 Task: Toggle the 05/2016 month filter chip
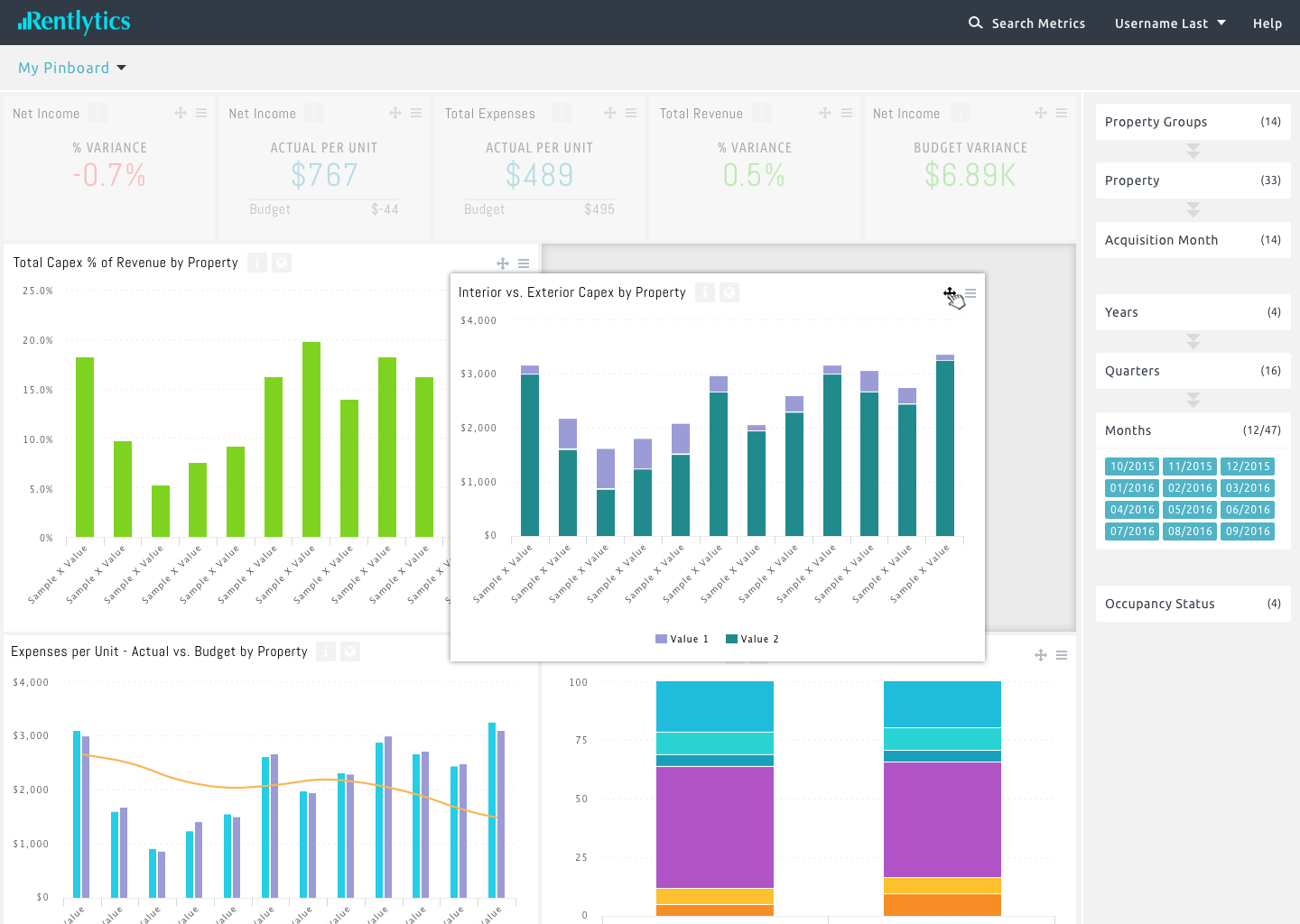[1190, 510]
